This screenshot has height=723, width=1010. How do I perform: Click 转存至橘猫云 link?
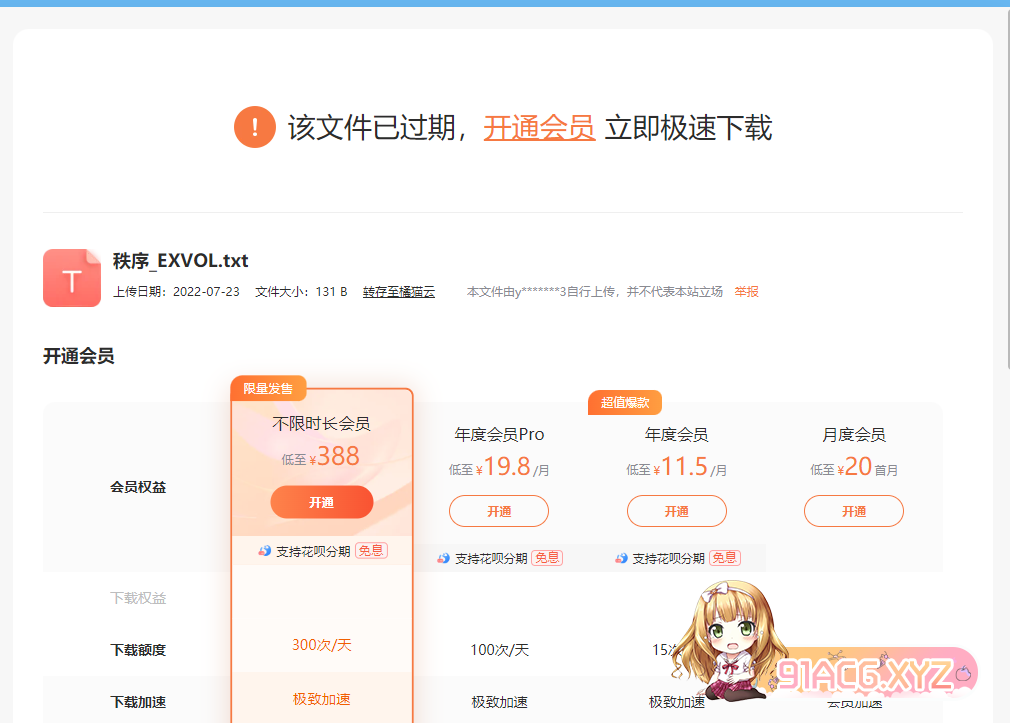click(398, 292)
